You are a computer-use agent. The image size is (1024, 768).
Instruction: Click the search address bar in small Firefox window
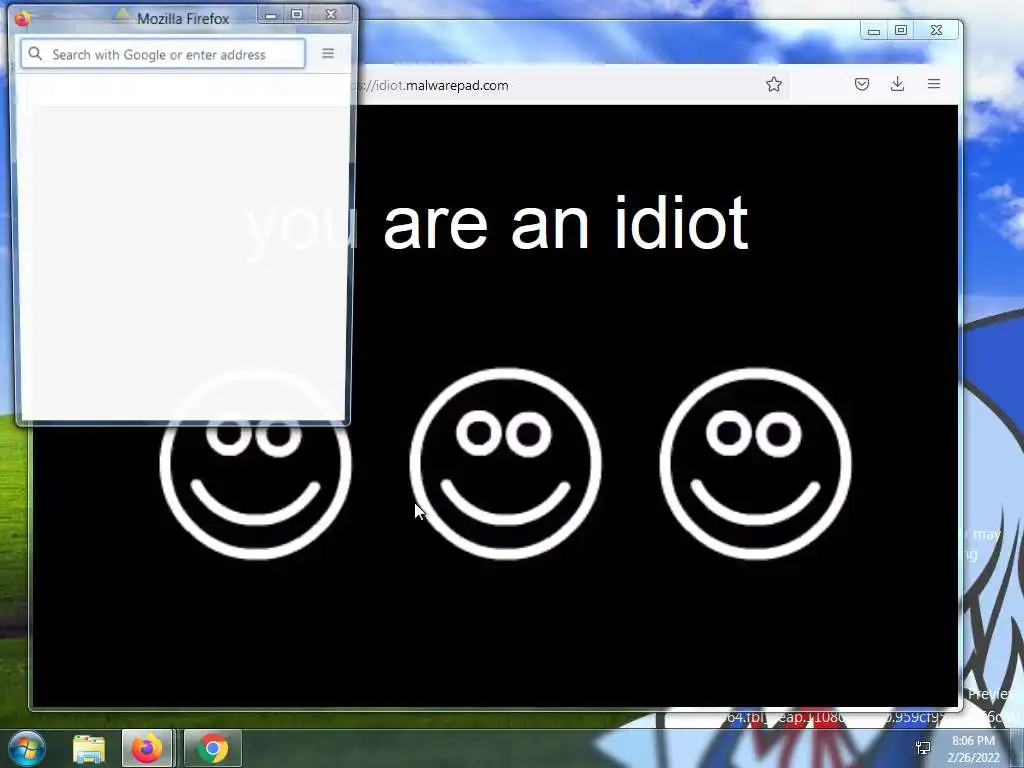tap(163, 54)
